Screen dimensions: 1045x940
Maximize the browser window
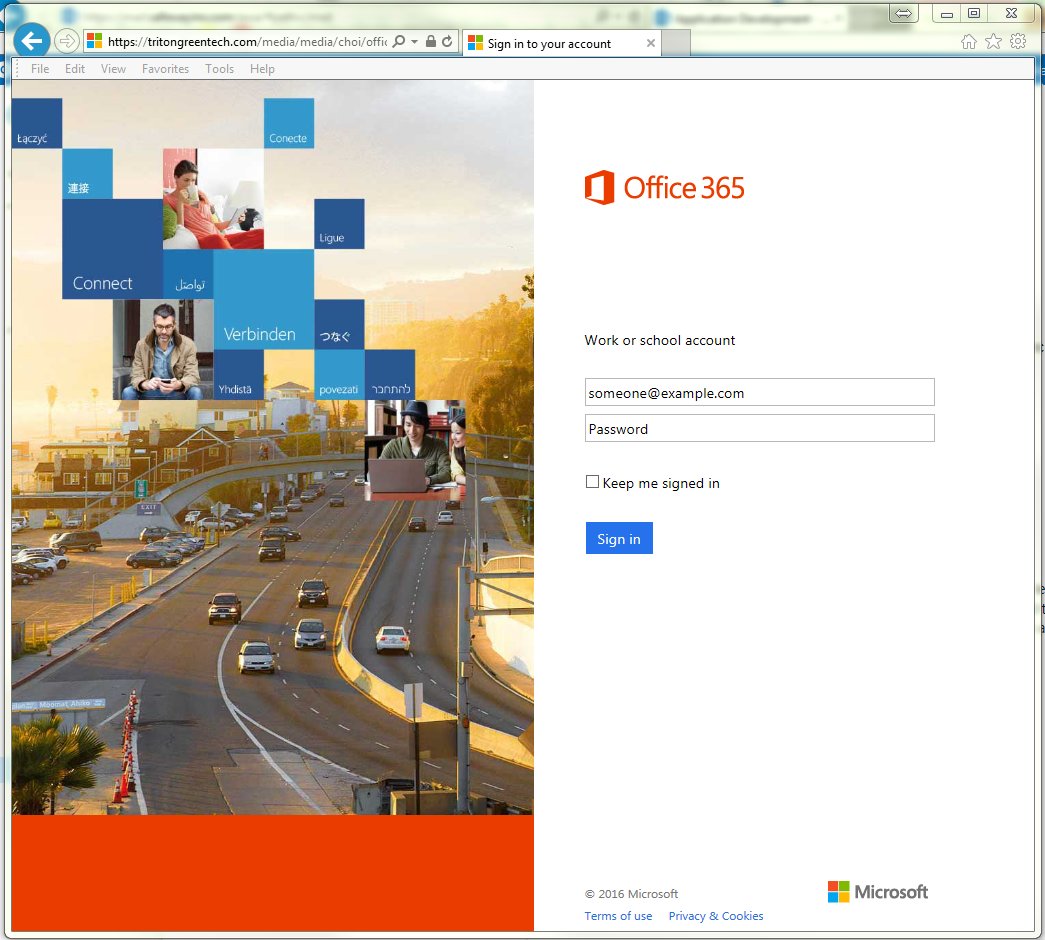click(974, 13)
